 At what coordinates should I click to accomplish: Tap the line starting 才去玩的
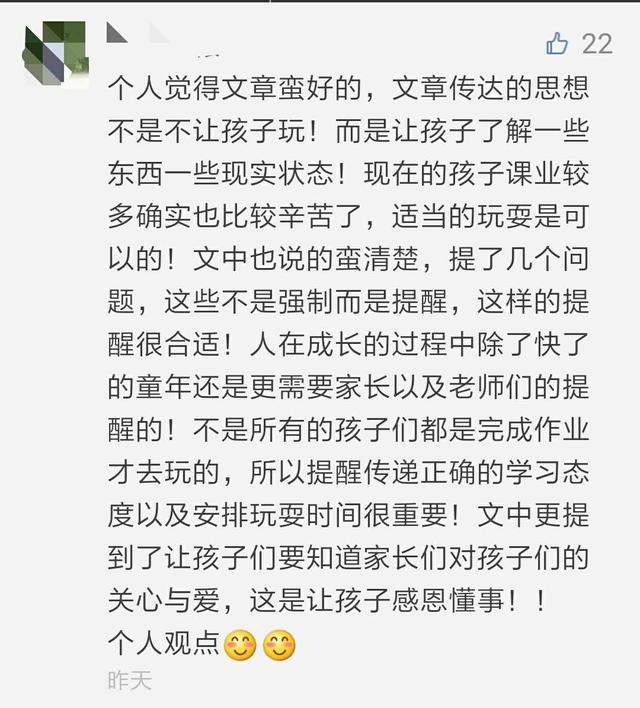(x=348, y=473)
